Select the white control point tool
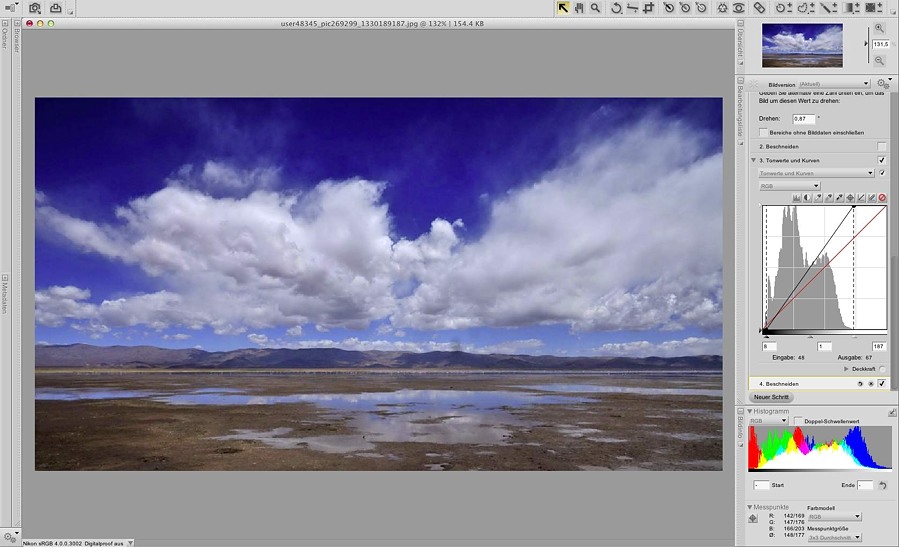Image resolution: width=899 pixels, height=547 pixels. [x=701, y=8]
